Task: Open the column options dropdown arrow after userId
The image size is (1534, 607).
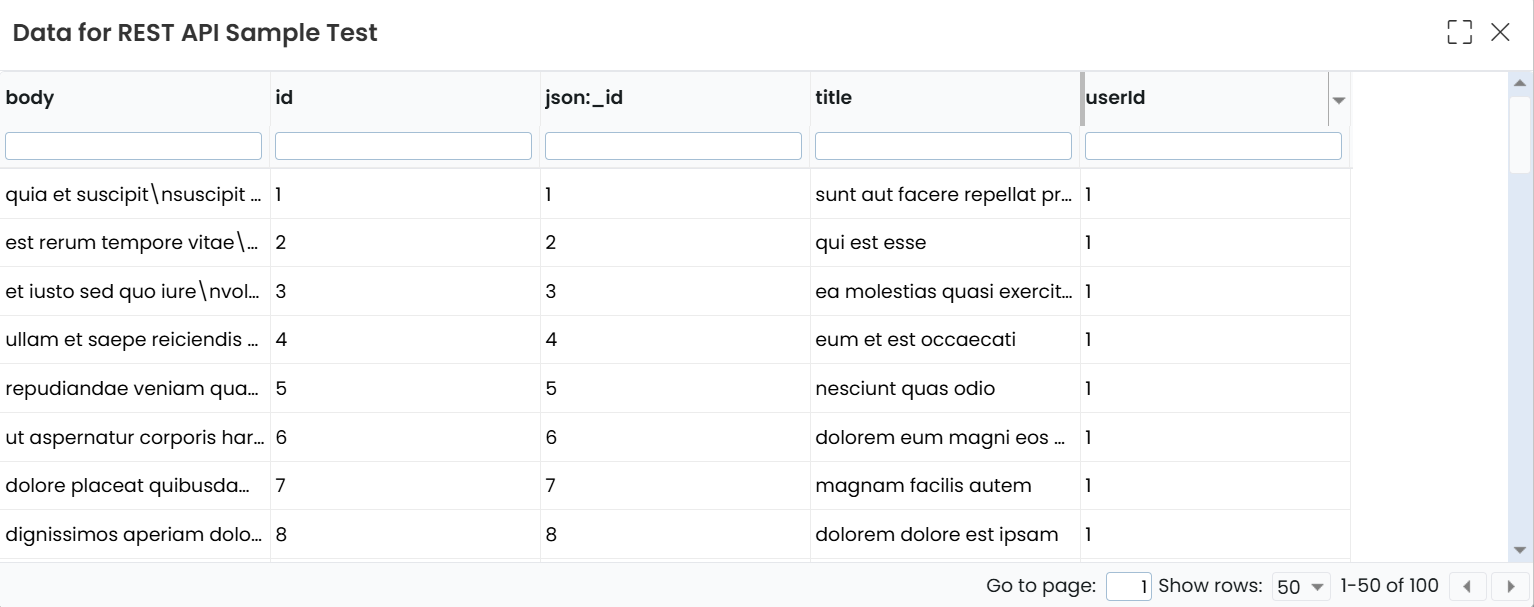Action: (x=1339, y=99)
